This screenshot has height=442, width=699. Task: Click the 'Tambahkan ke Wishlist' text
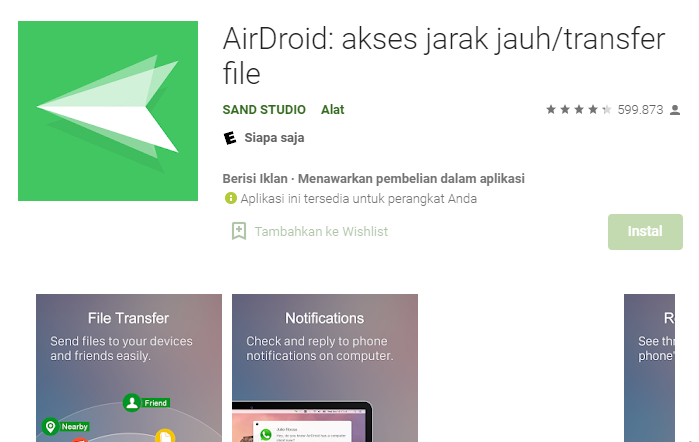(321, 231)
